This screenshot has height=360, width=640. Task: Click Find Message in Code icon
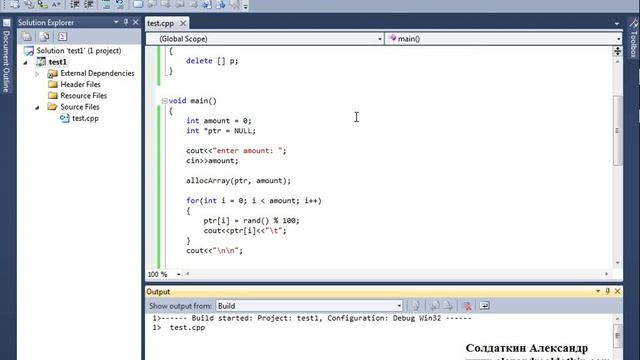[x=416, y=306]
